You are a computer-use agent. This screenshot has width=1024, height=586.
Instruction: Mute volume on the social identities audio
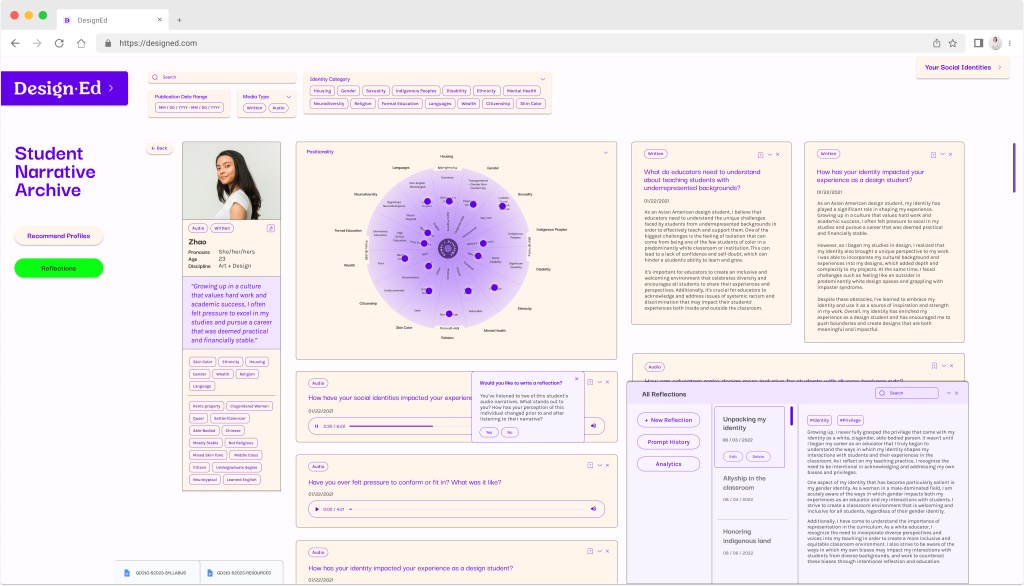(x=593, y=426)
